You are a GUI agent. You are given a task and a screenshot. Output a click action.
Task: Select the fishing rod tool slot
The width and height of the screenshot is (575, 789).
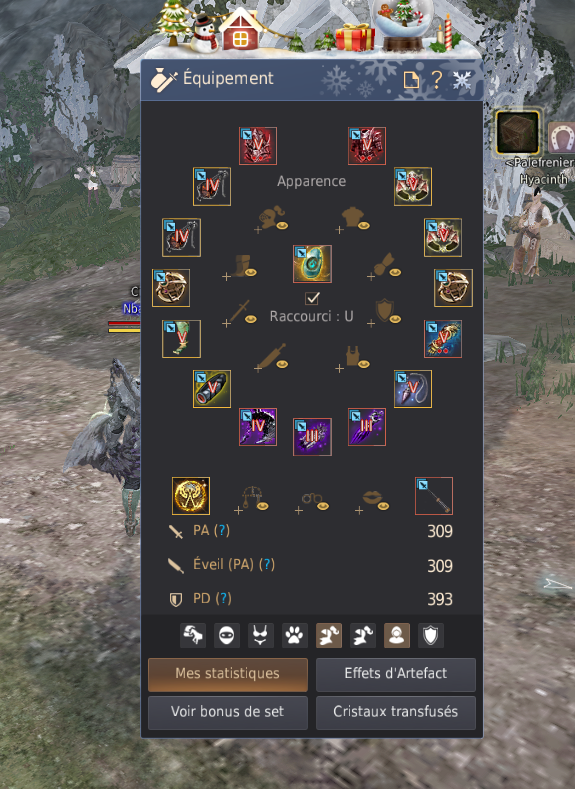[434, 496]
